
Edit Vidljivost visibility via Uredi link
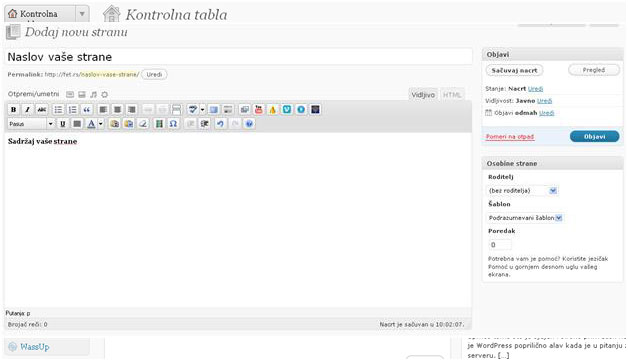point(544,101)
